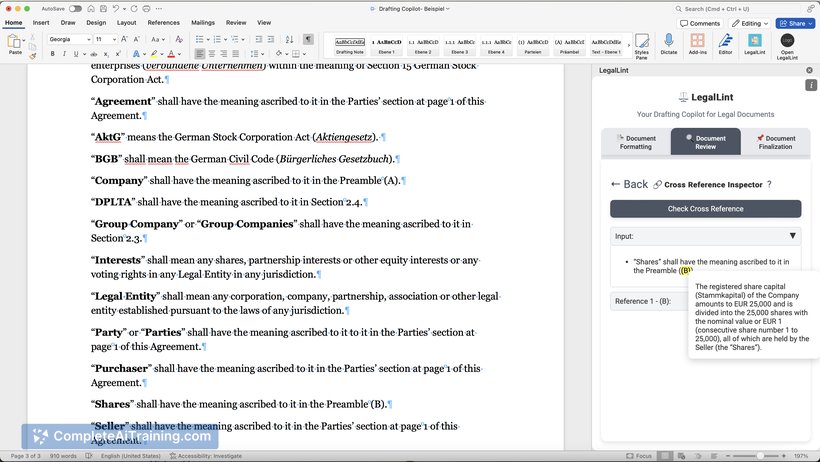Viewport: 820px width, 462px height.
Task: Decrease font size with smaller A
Action: [x=136, y=39]
